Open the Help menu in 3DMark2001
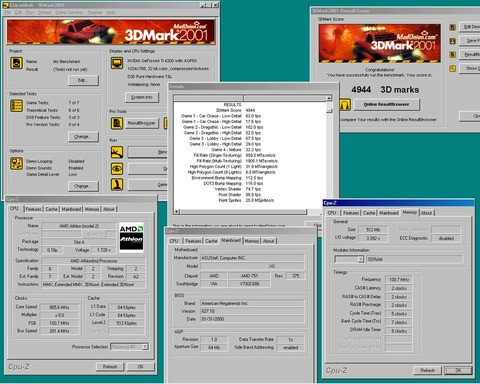480x384 pixels. click(111, 12)
